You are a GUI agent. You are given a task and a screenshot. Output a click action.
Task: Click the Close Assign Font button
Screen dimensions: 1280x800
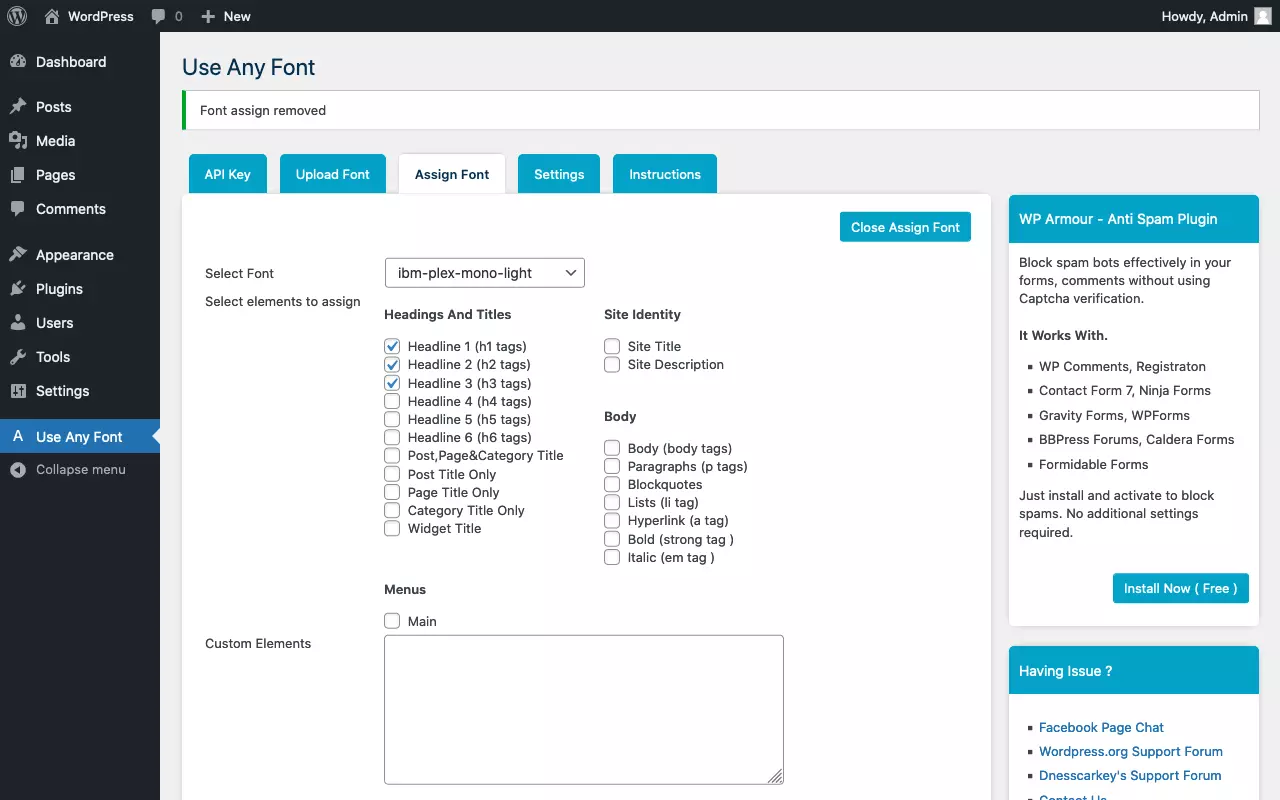(905, 227)
